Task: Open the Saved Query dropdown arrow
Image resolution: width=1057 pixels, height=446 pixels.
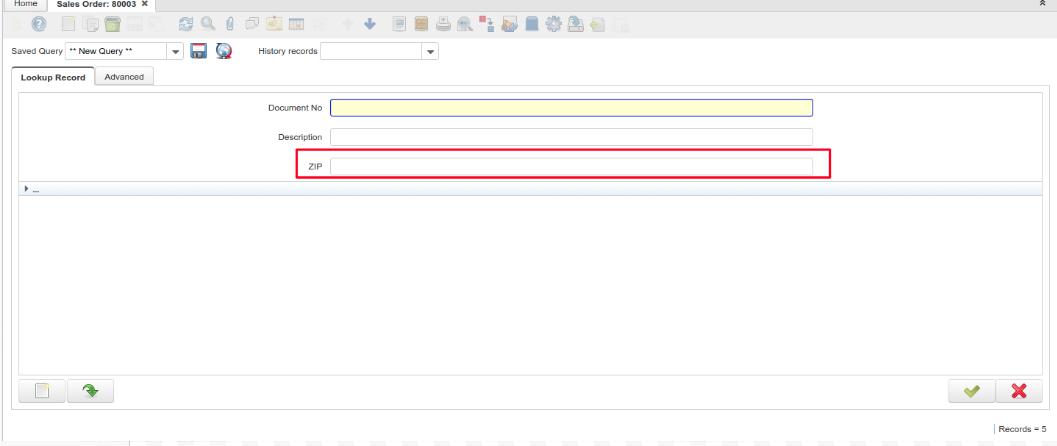Action: coord(175,51)
